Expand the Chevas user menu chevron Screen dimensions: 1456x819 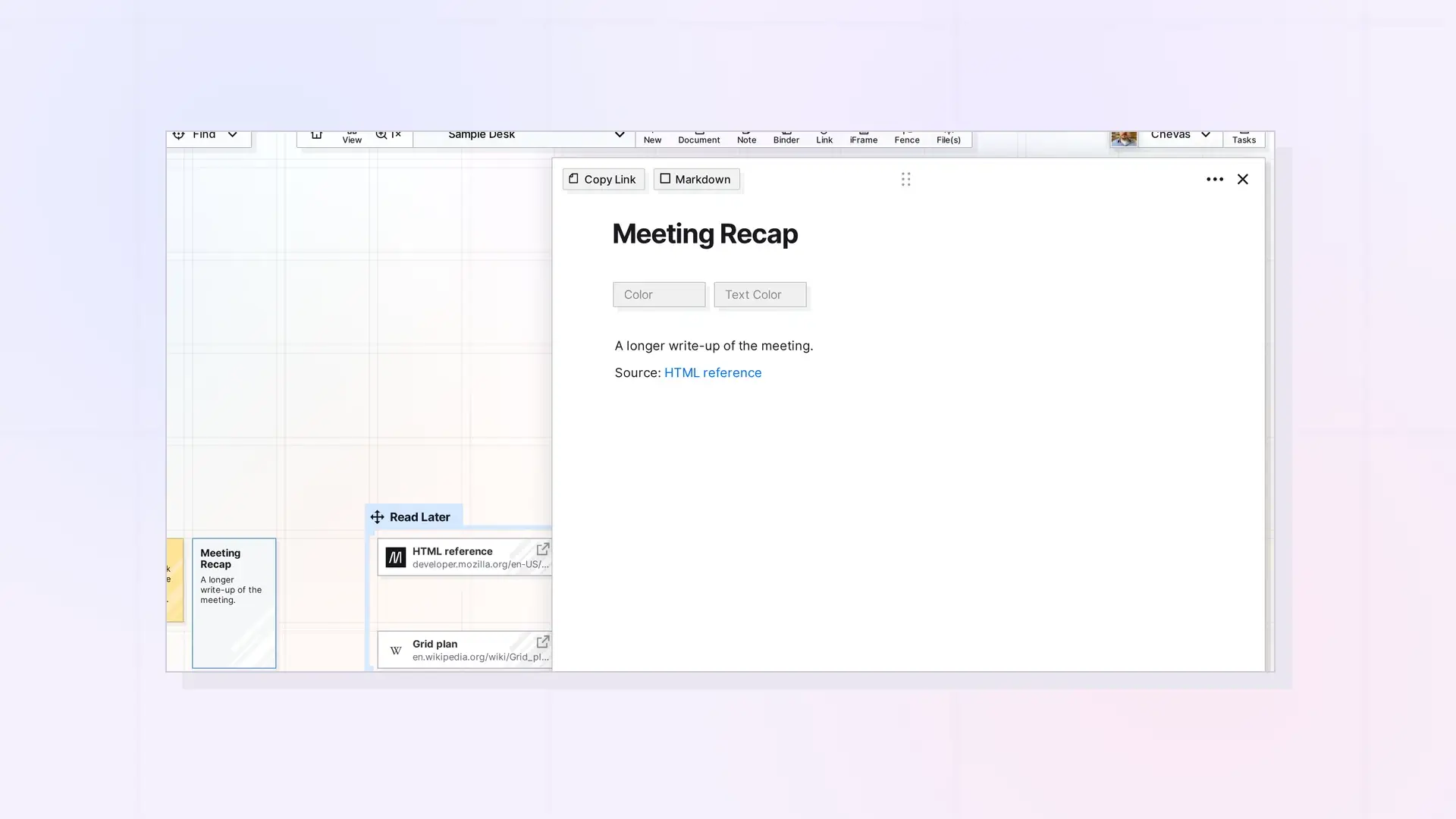1205,135
